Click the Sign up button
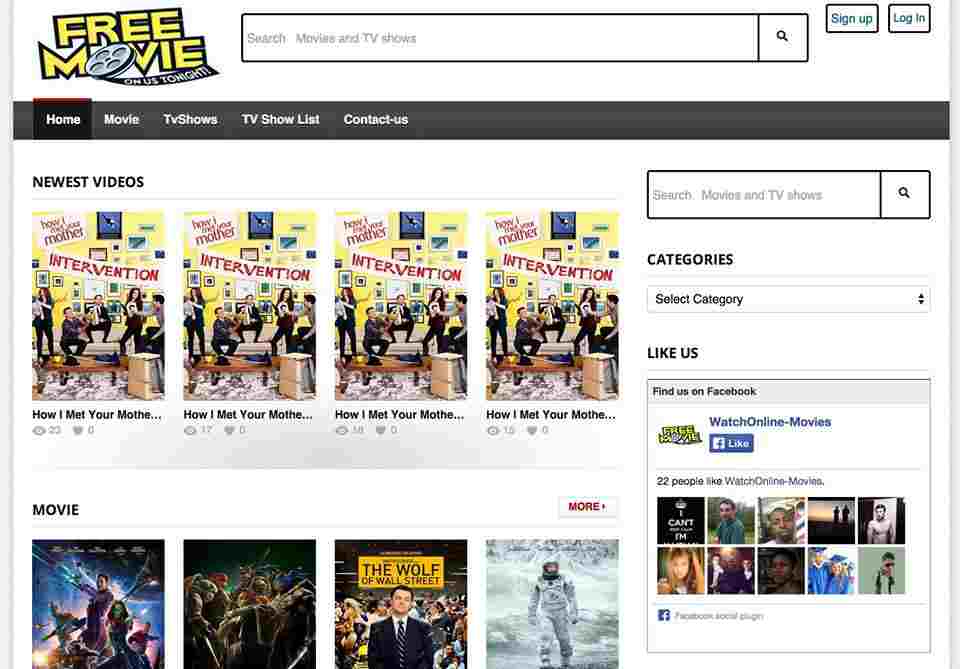The image size is (960, 669). [852, 18]
